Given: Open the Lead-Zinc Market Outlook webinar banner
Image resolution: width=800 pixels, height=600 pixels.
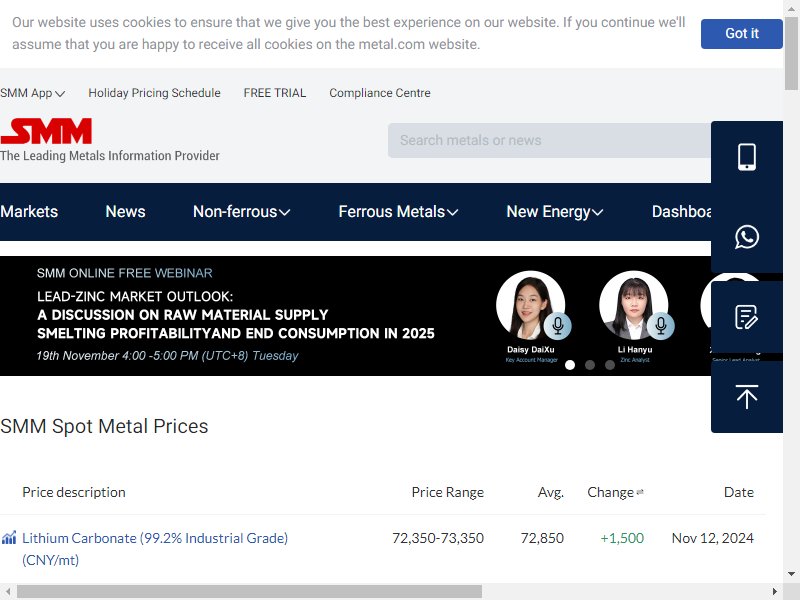Looking at the screenshot, I should [x=356, y=316].
